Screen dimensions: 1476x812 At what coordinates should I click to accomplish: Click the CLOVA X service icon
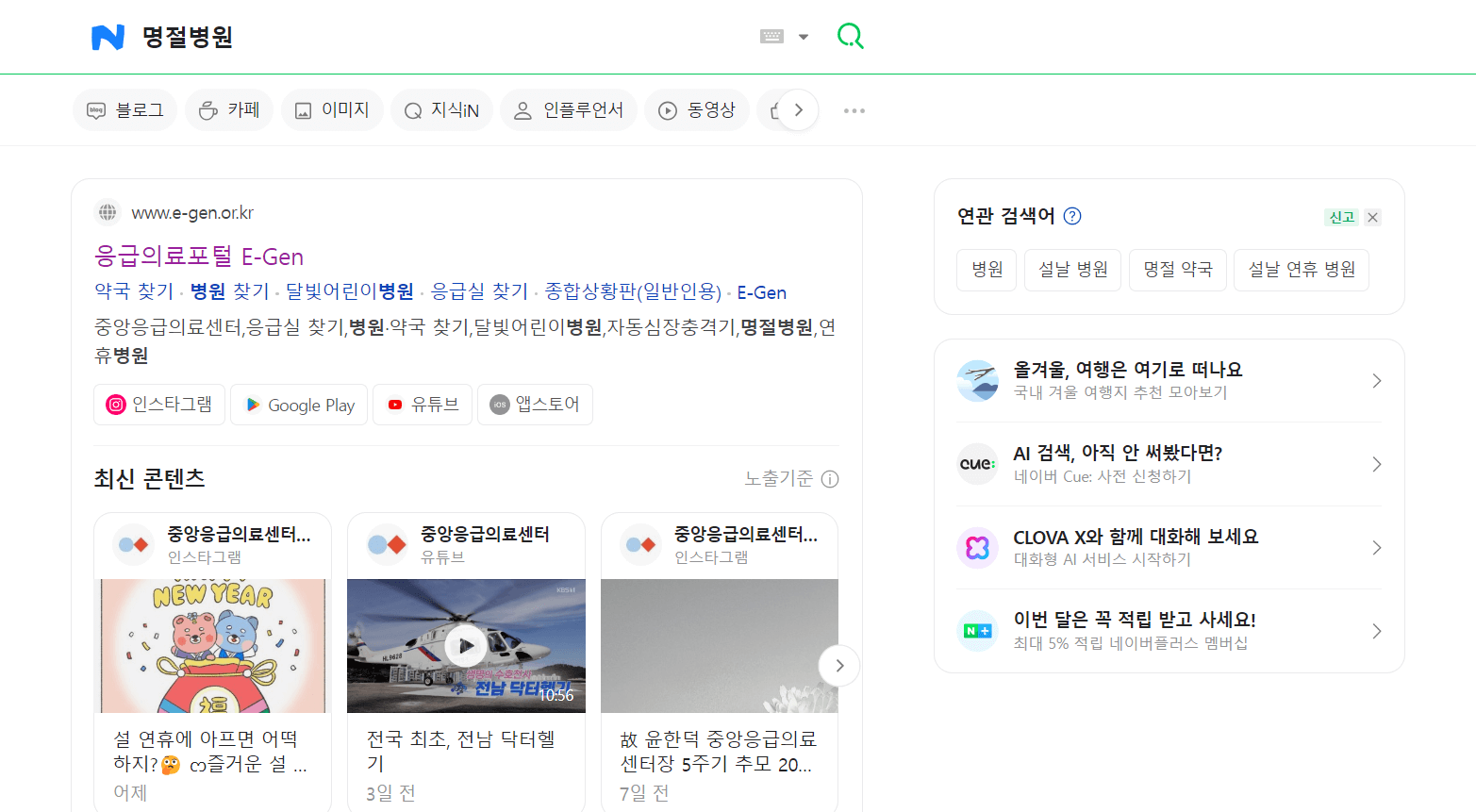point(977,547)
